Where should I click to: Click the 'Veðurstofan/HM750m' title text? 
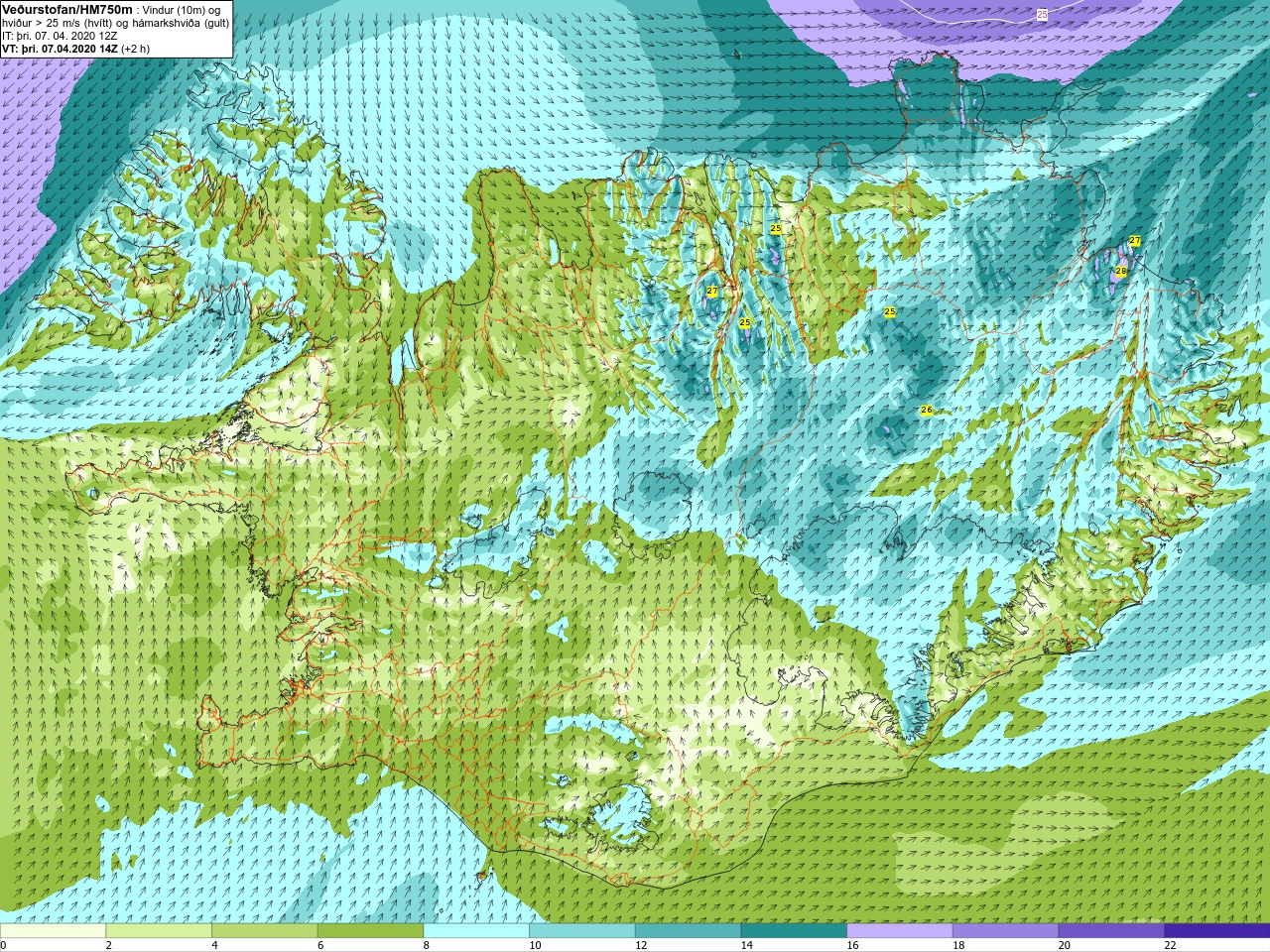[68, 8]
